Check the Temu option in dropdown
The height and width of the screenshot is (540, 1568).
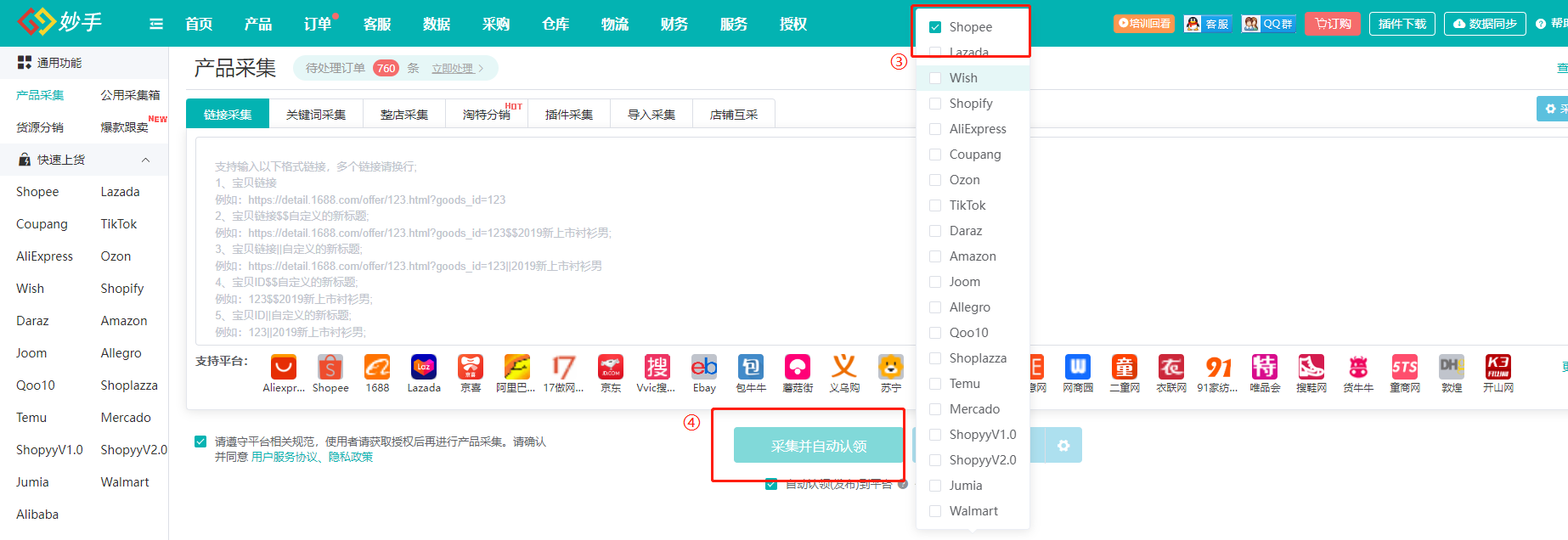point(935,384)
